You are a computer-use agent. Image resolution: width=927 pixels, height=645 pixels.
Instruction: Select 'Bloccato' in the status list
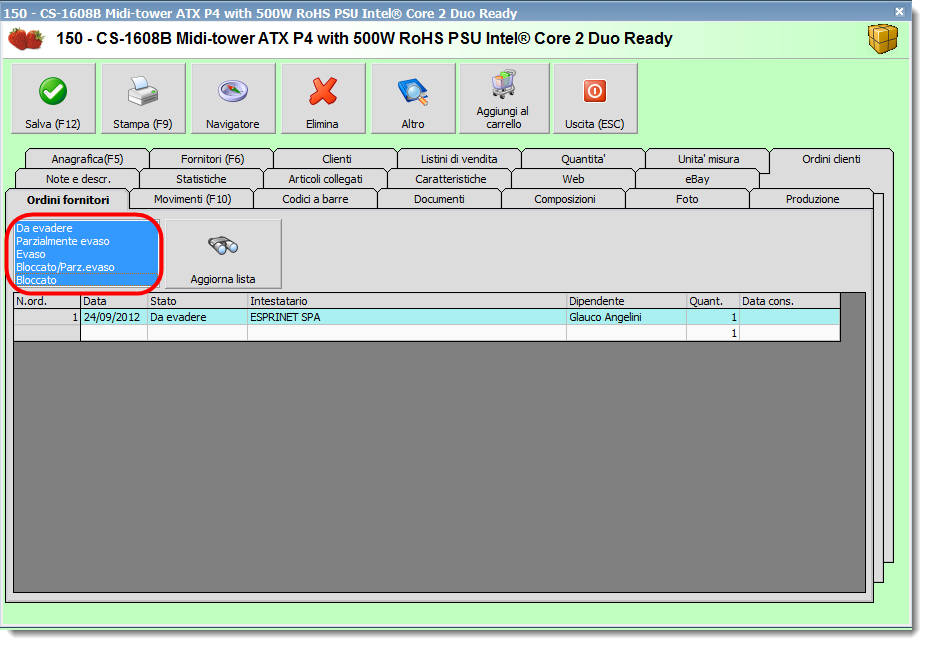[x=86, y=280]
